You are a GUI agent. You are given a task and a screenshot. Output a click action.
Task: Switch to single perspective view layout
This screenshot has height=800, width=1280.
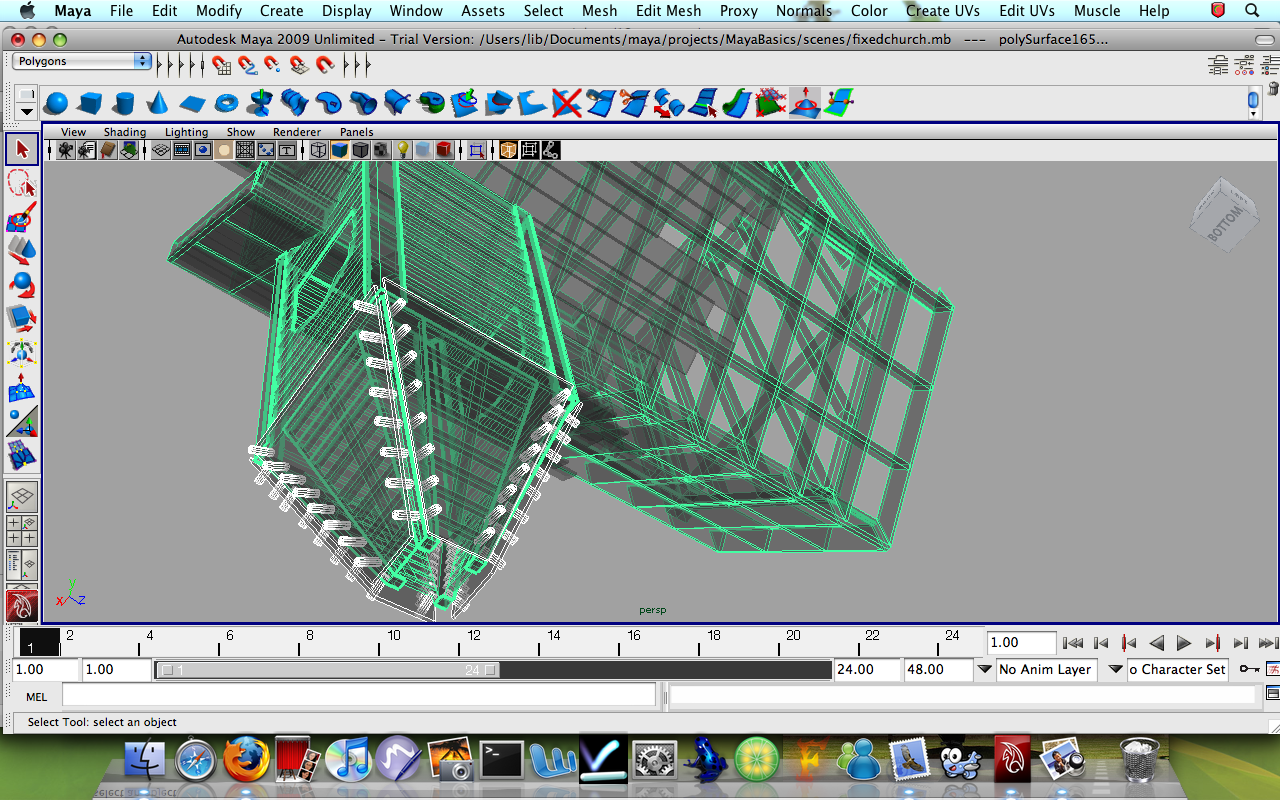22,497
